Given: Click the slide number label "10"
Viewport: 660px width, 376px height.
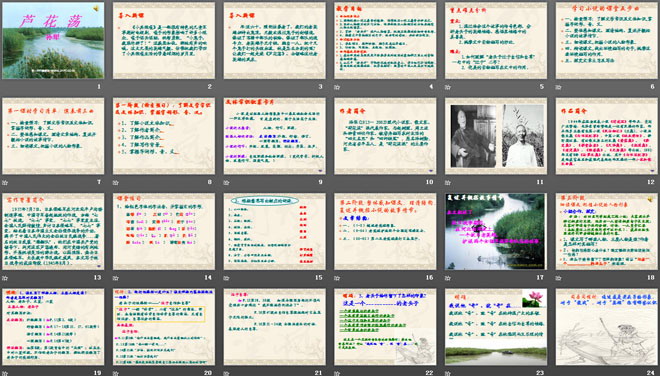Looking at the screenshot, I should pos(429,182).
